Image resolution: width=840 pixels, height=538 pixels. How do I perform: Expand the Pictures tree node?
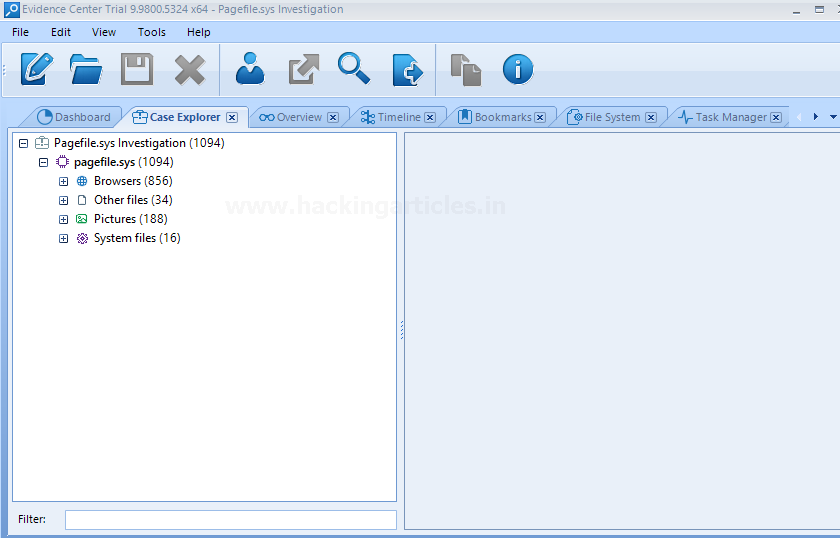pos(64,219)
